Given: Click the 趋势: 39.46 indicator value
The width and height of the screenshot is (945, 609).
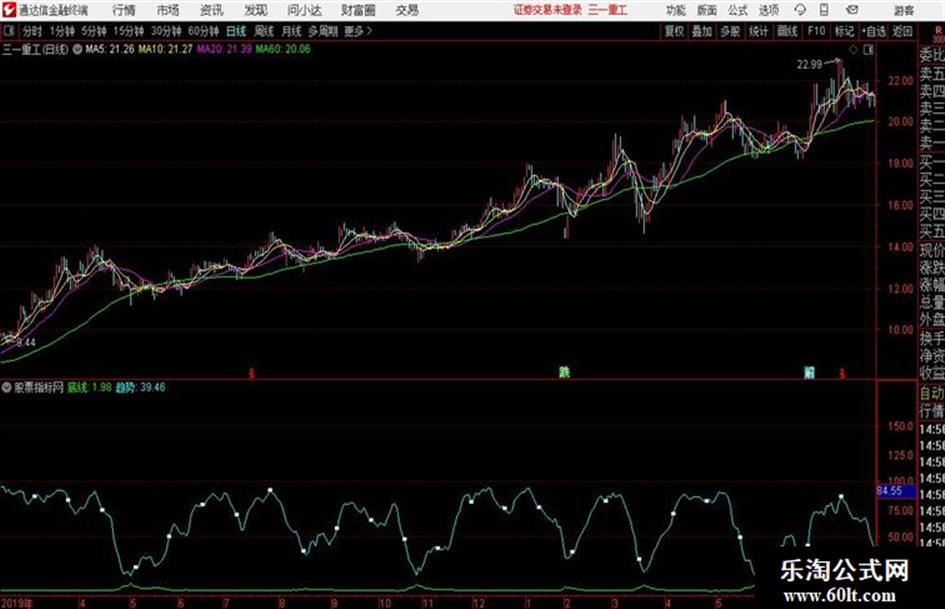Looking at the screenshot, I should point(140,388).
